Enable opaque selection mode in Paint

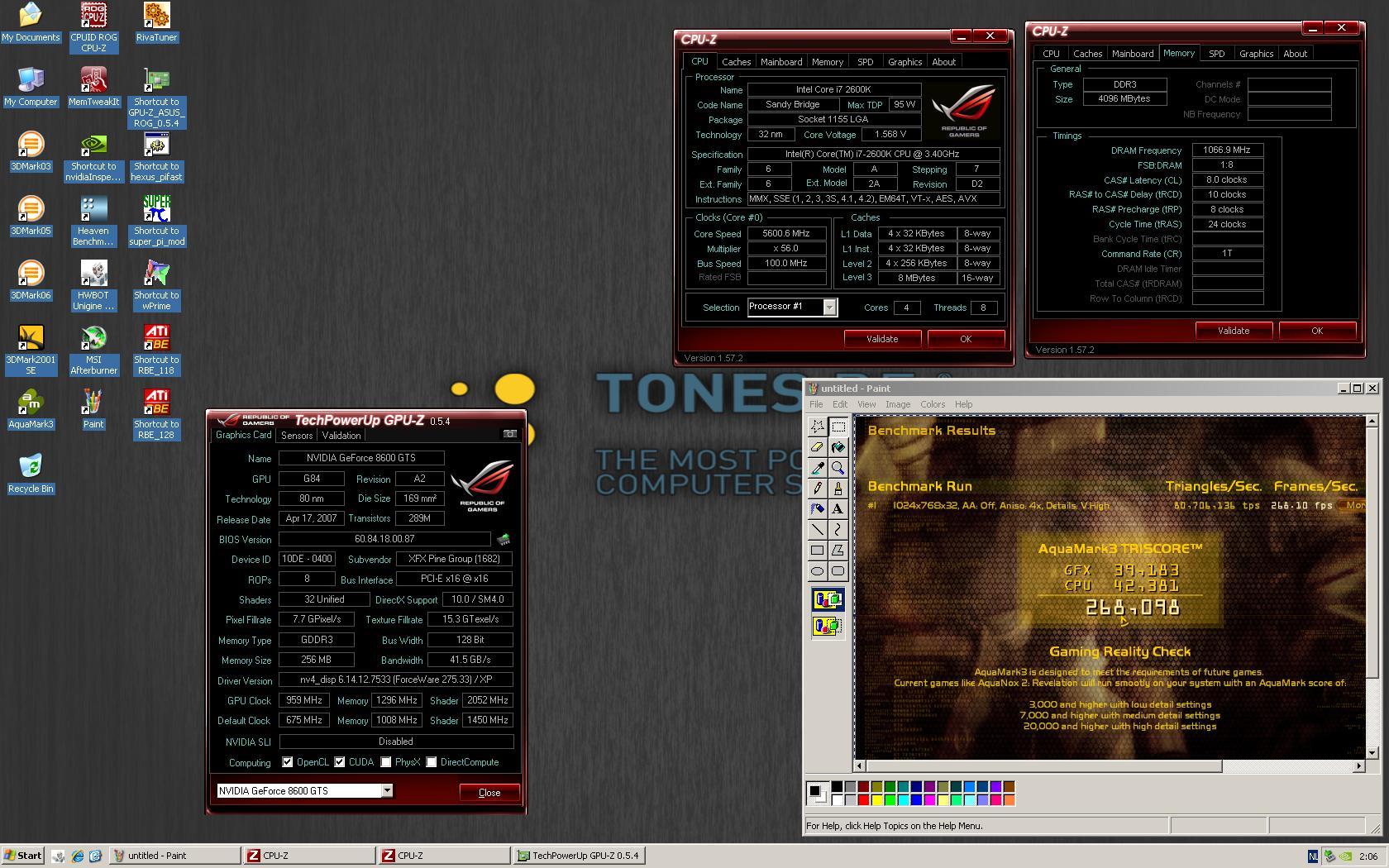(x=828, y=599)
